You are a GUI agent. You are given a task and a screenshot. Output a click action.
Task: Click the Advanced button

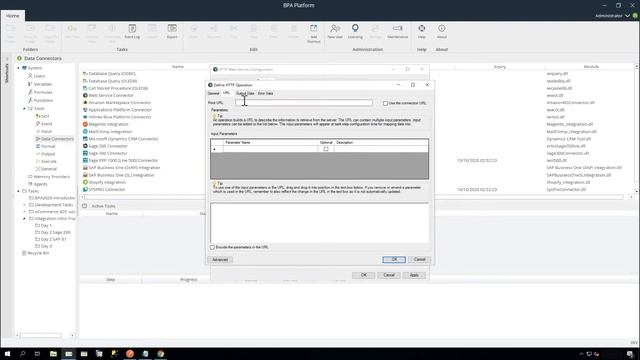pos(220,260)
